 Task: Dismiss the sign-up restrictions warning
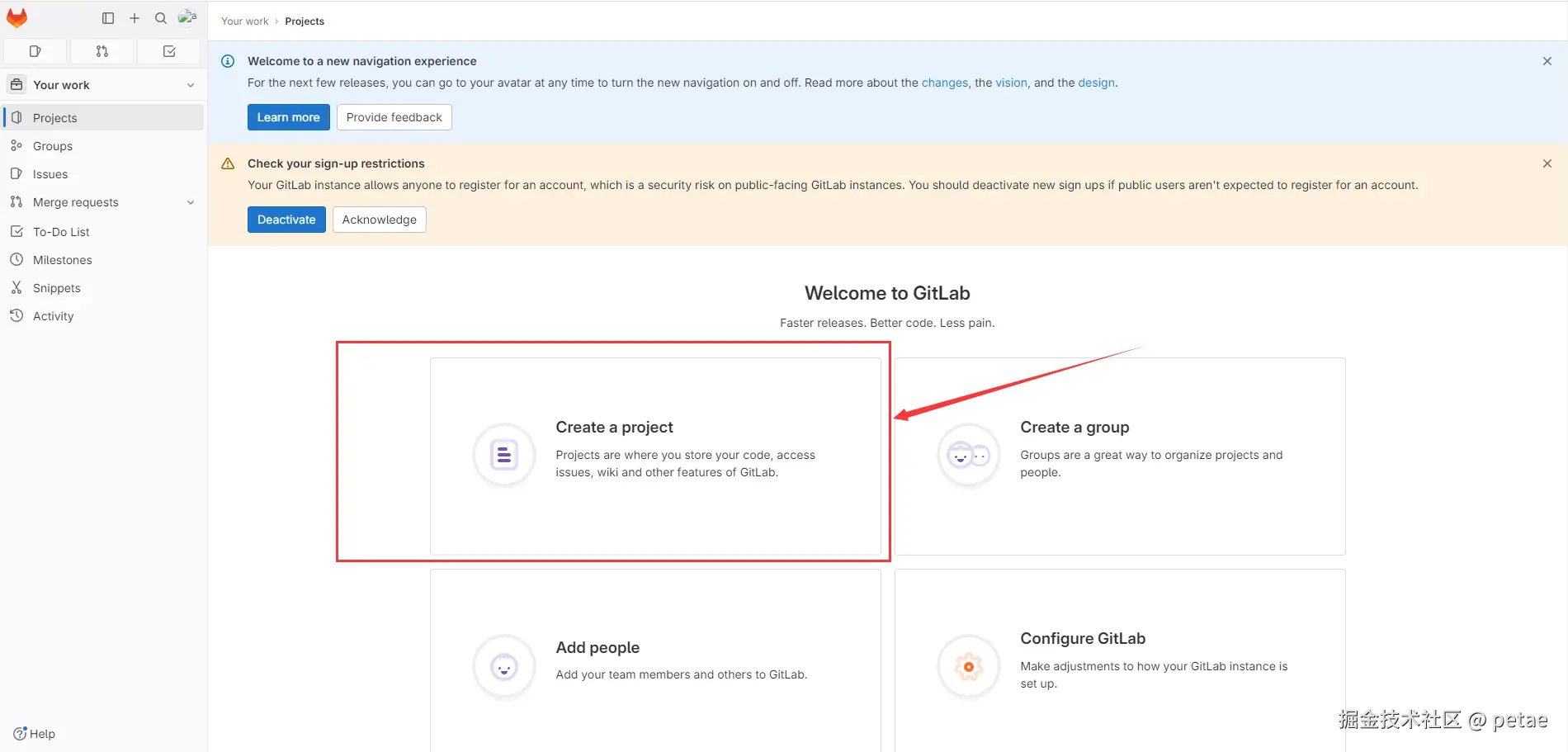pos(1547,163)
